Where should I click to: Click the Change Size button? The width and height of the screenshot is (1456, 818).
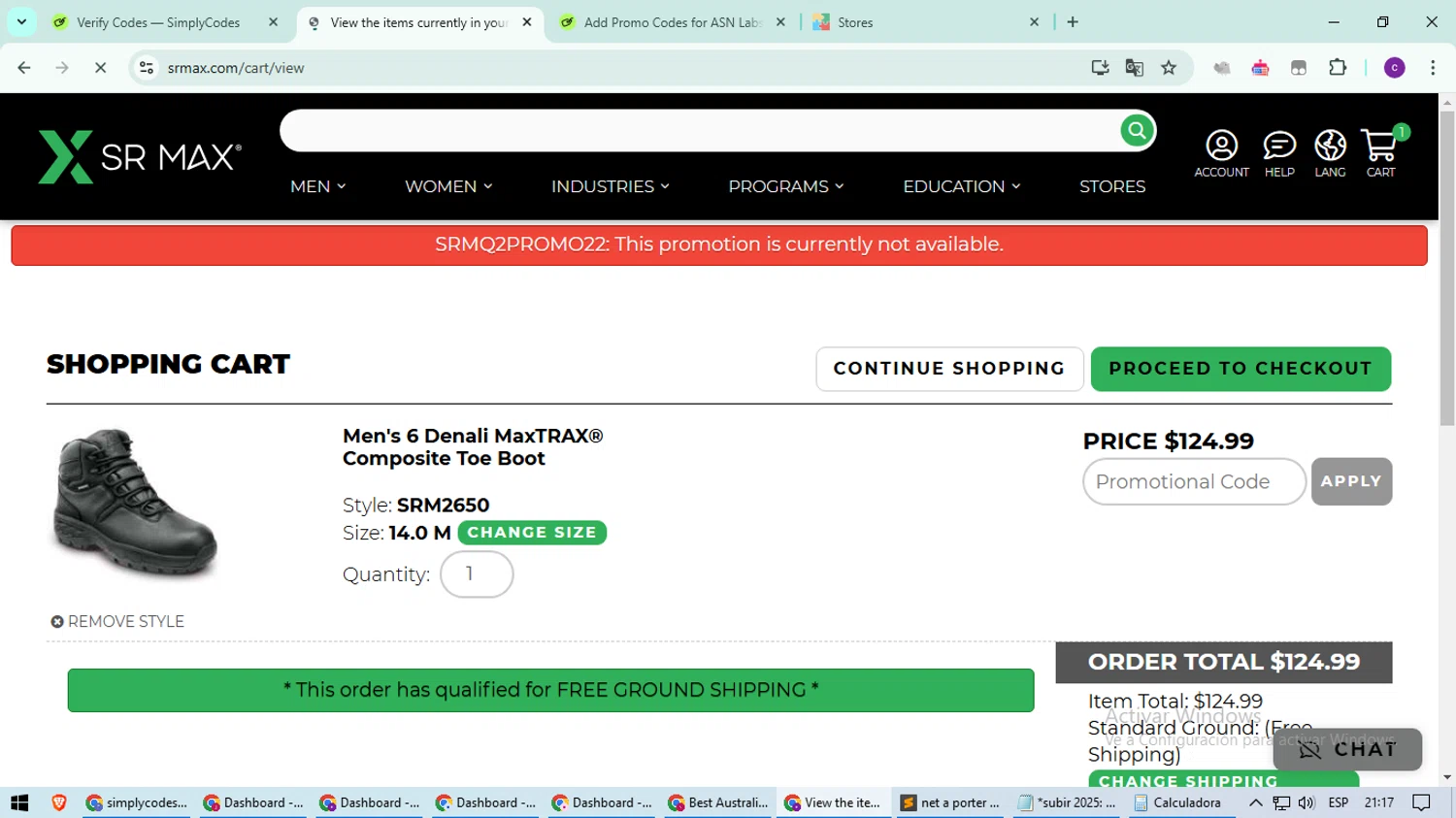coord(532,533)
